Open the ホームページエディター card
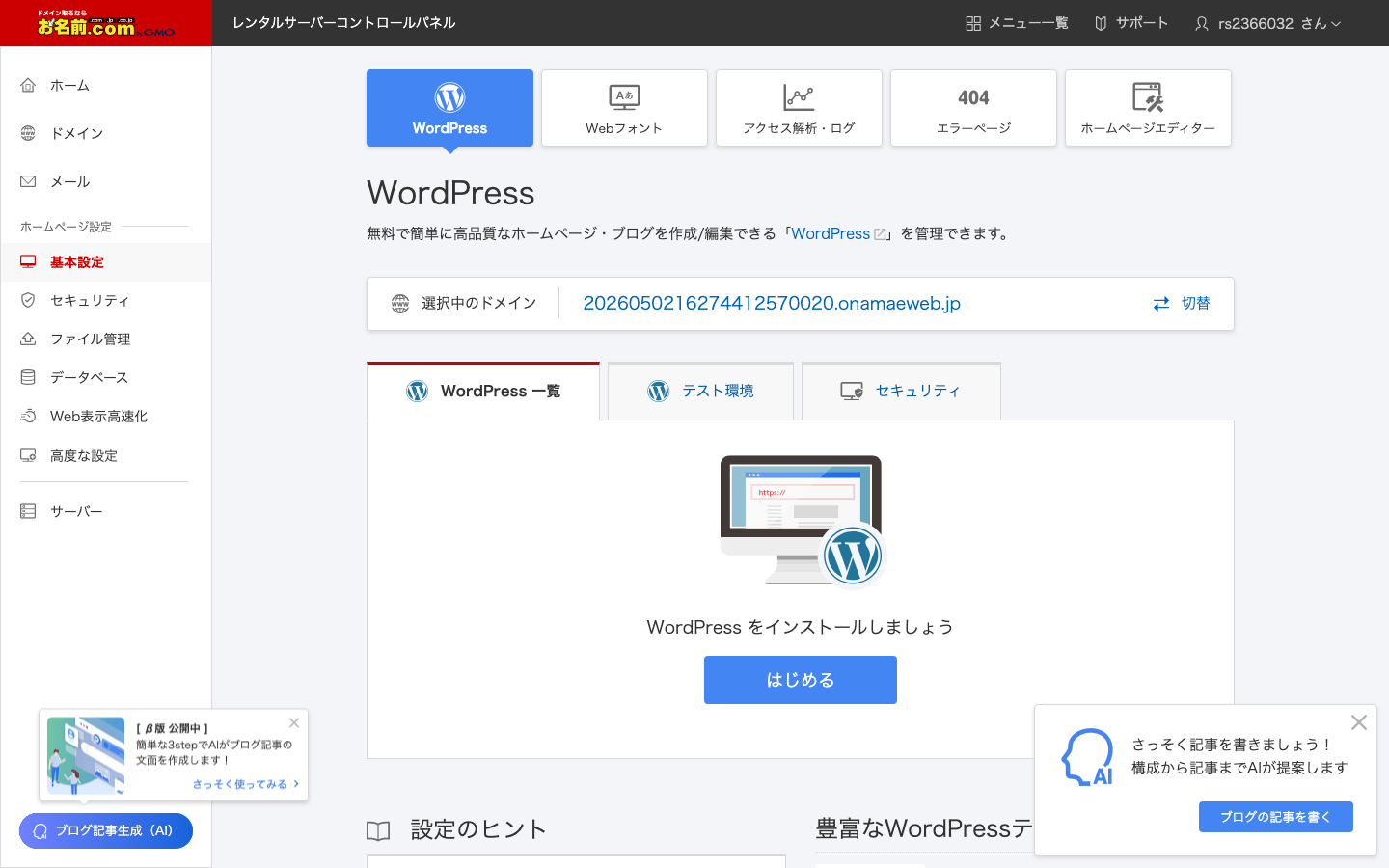The width and height of the screenshot is (1389, 868). [1148, 108]
